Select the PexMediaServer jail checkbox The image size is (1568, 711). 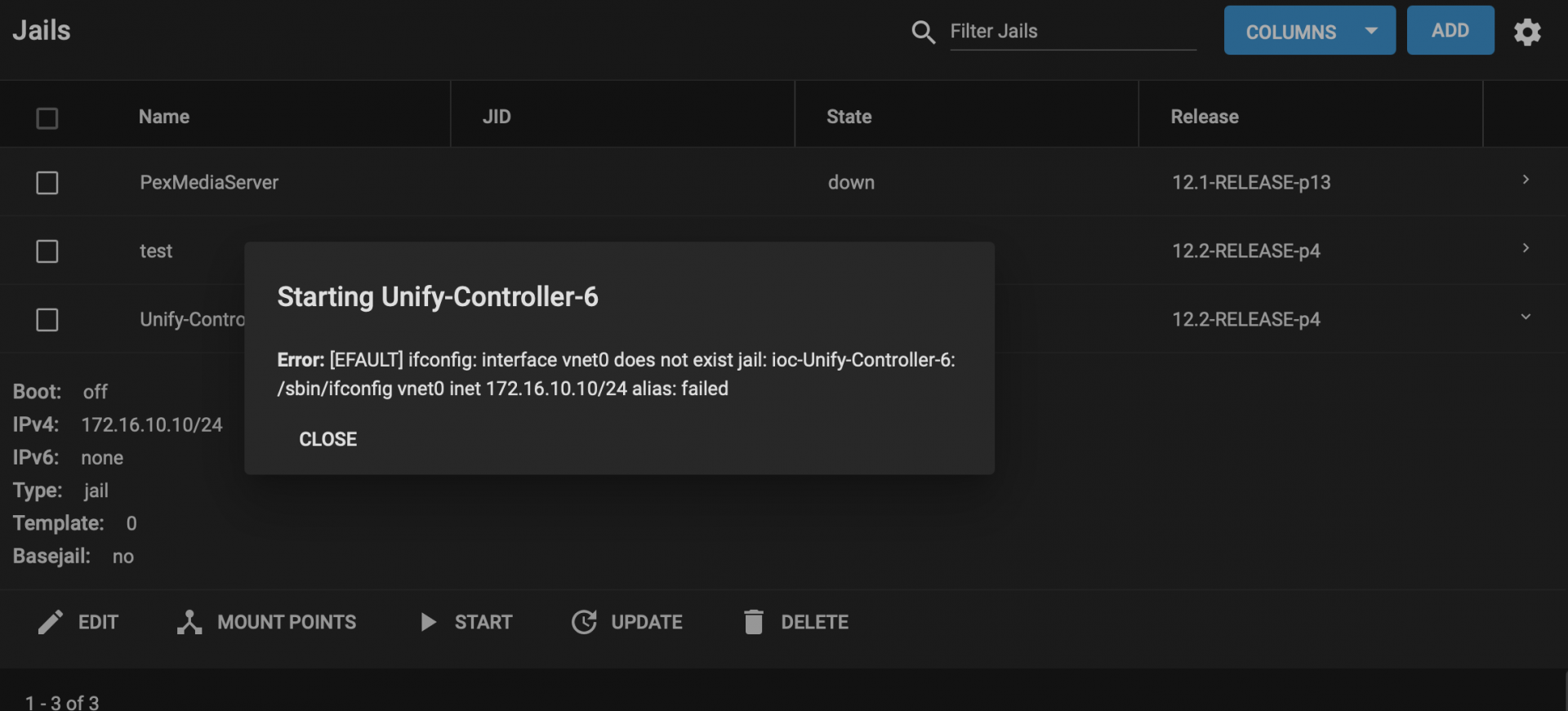tap(47, 183)
